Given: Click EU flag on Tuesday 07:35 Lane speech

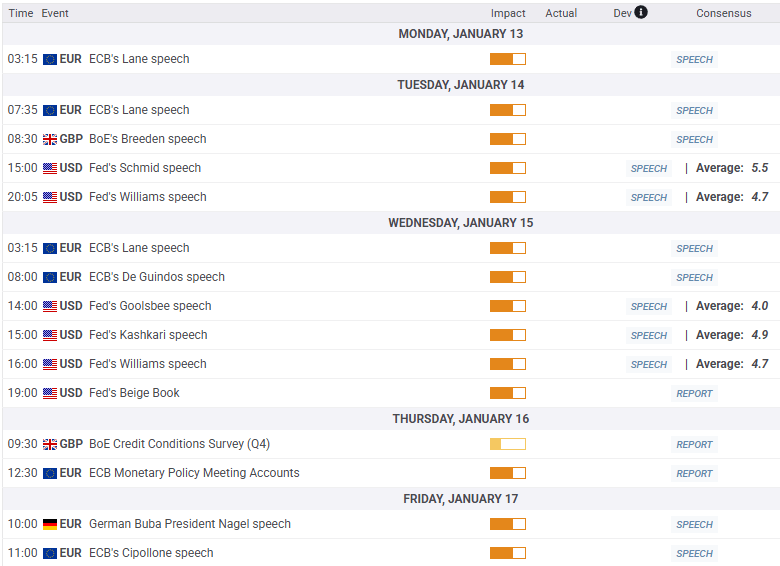Looking at the screenshot, I should pyautogui.click(x=50, y=110).
